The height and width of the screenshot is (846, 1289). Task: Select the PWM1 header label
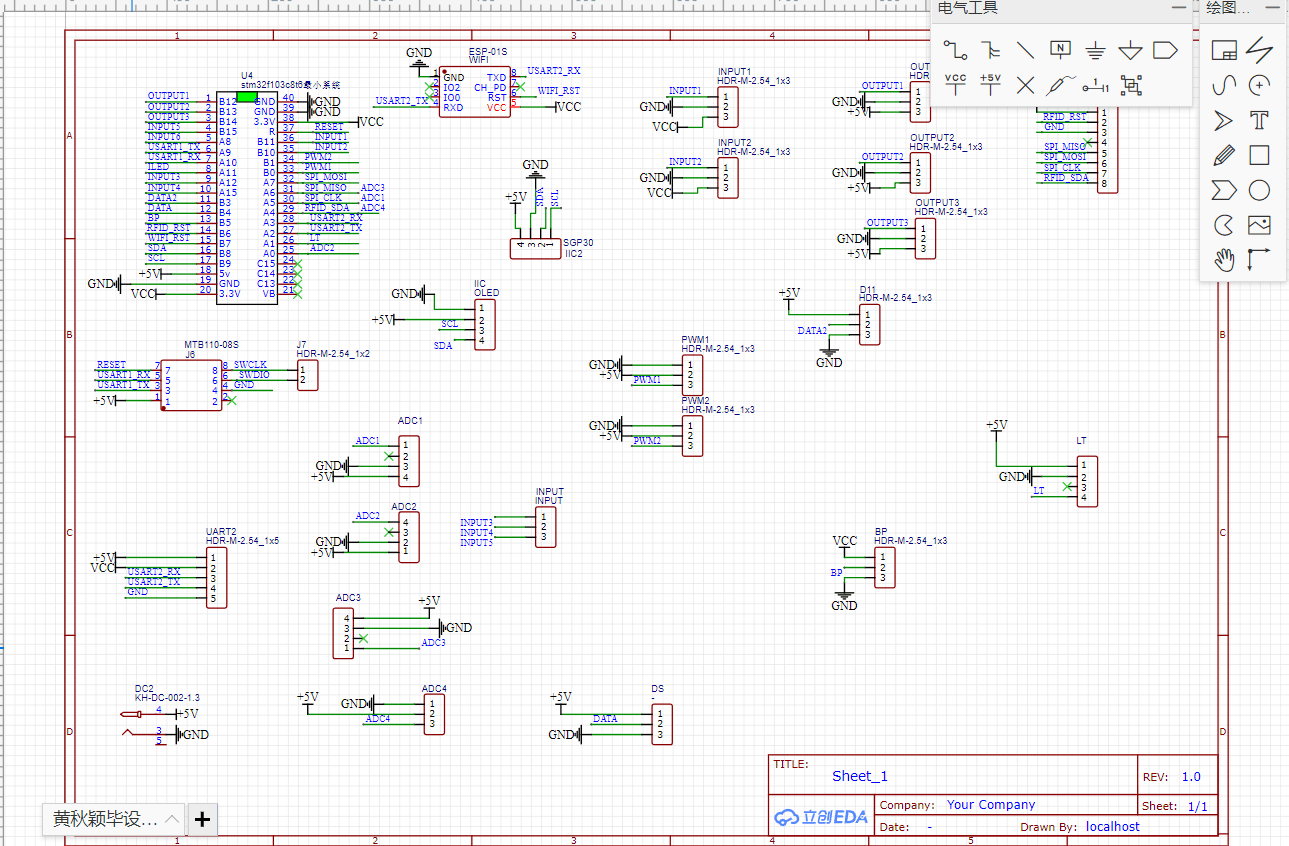[x=696, y=339]
